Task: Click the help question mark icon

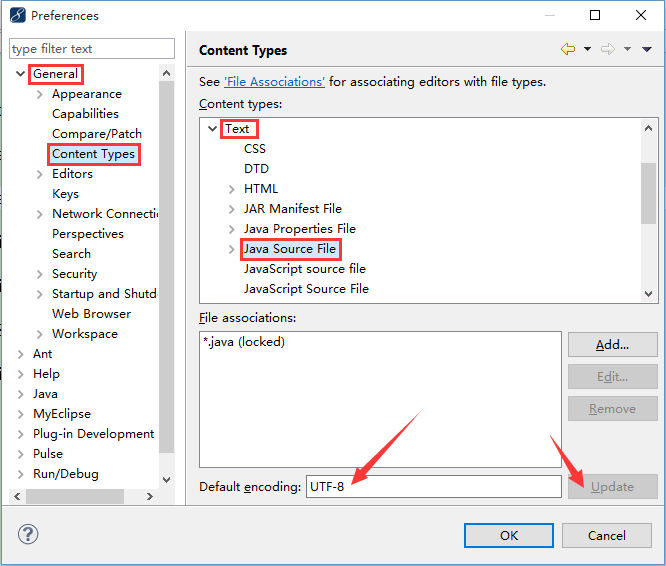Action: [x=28, y=534]
